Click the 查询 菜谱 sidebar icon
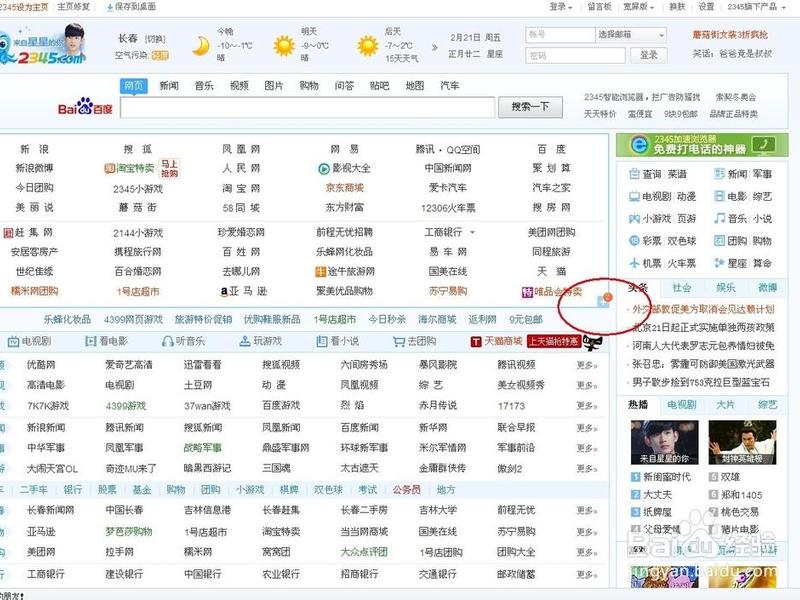Image resolution: width=800 pixels, height=600 pixels. [x=634, y=174]
